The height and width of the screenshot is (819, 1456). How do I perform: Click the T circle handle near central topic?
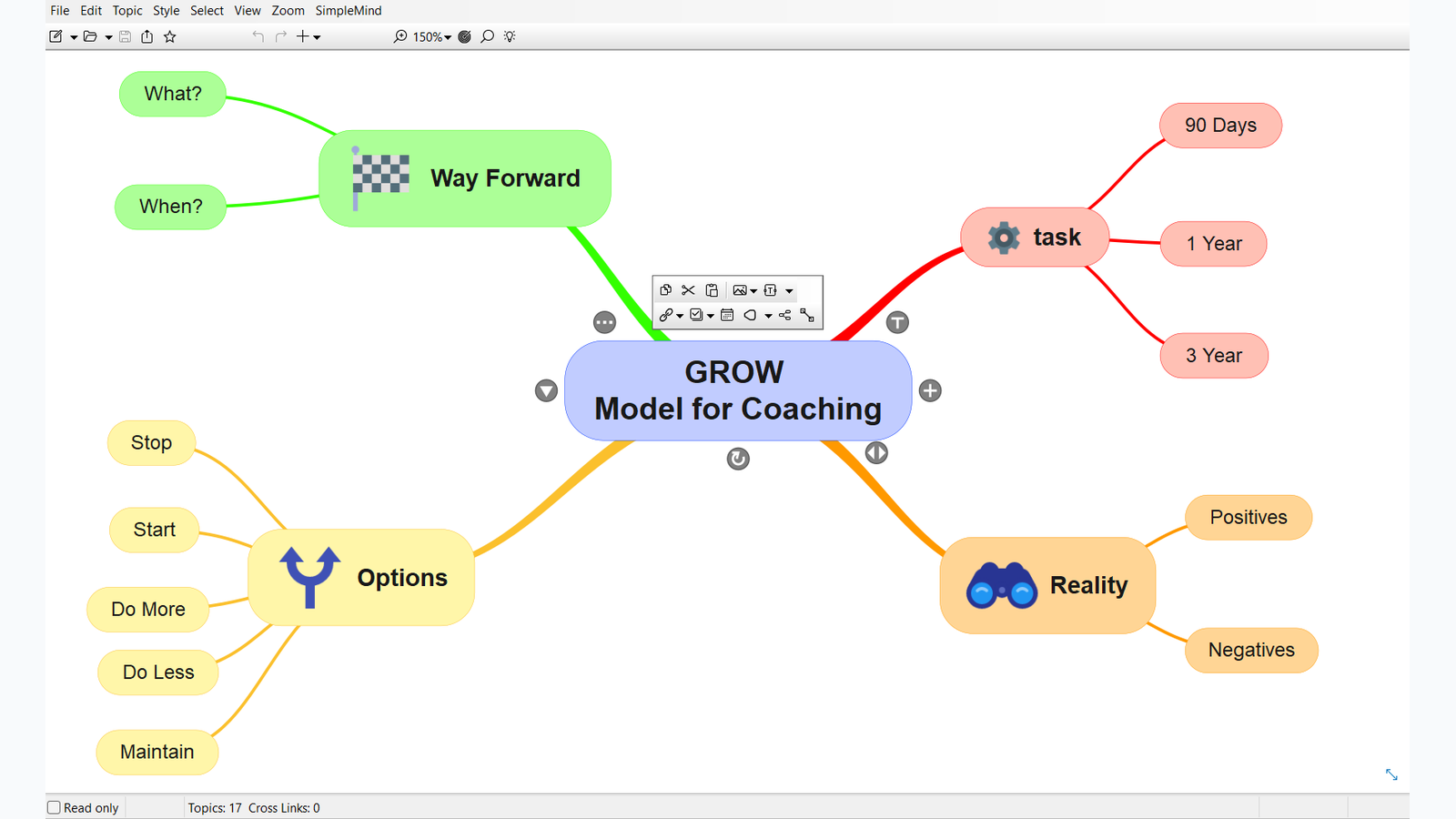(897, 322)
